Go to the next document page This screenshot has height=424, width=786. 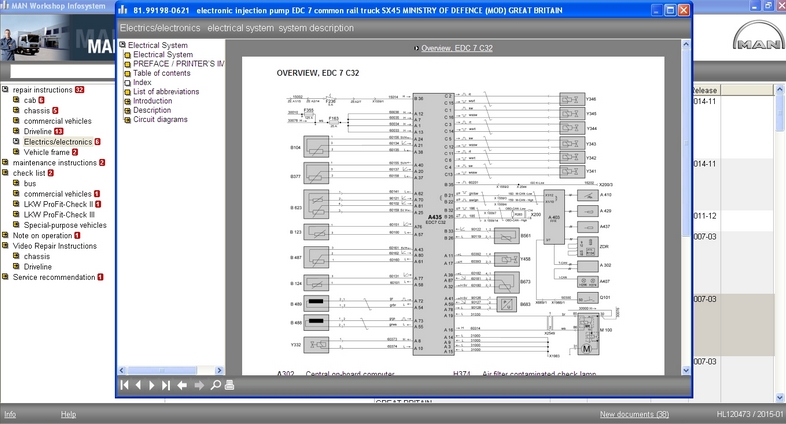click(152, 385)
